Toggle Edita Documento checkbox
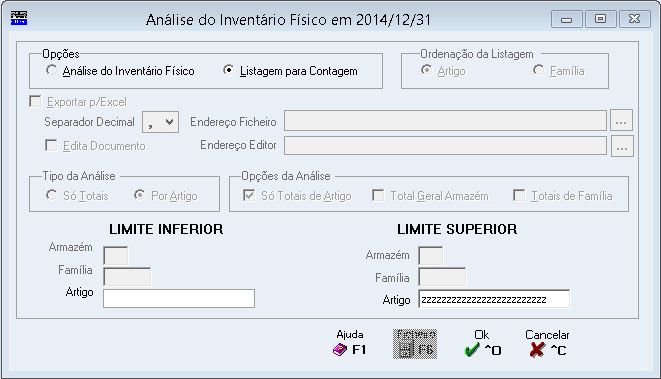Screen dimensions: 661x379 [x=51, y=145]
